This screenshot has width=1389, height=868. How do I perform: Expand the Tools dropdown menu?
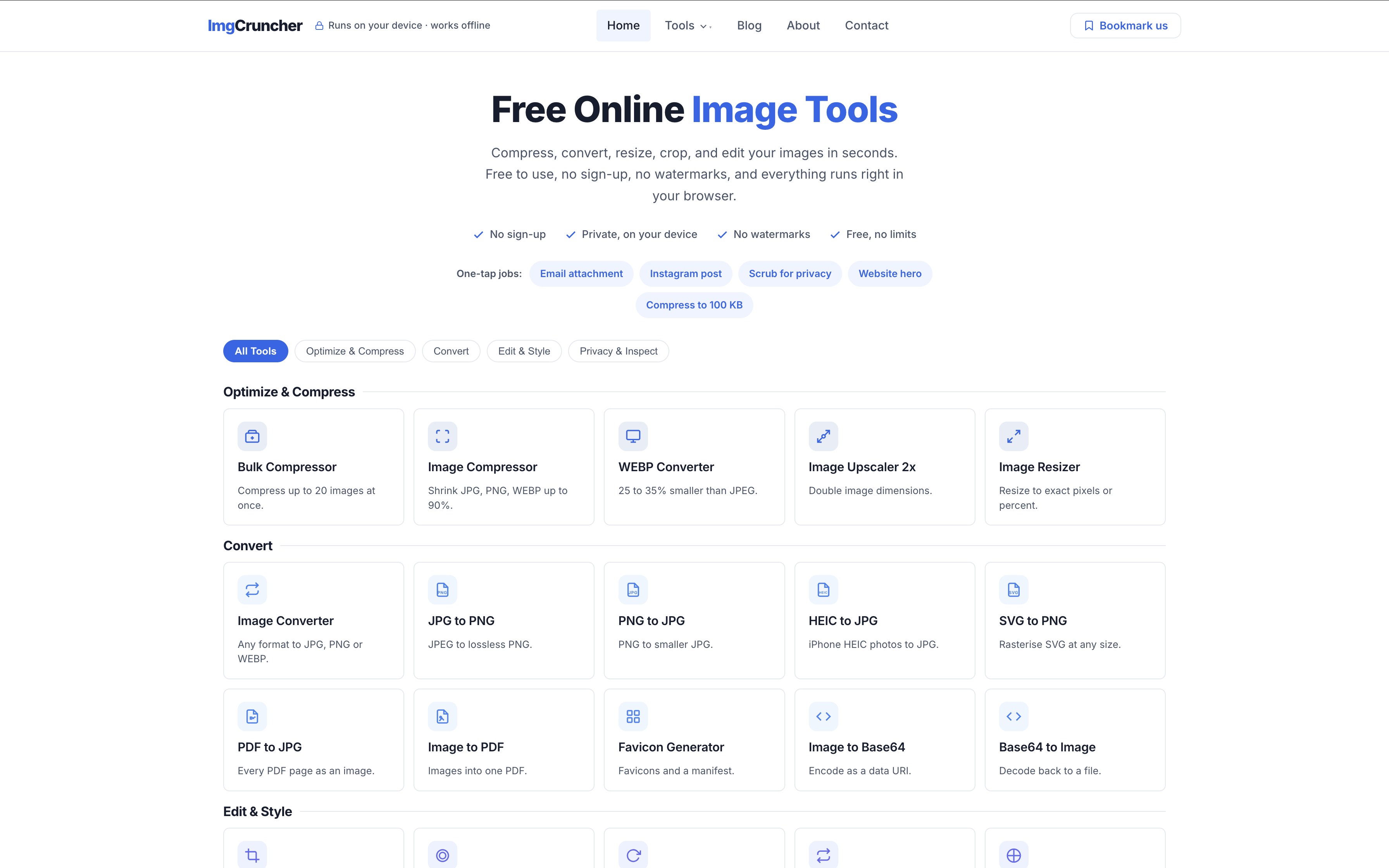click(688, 26)
